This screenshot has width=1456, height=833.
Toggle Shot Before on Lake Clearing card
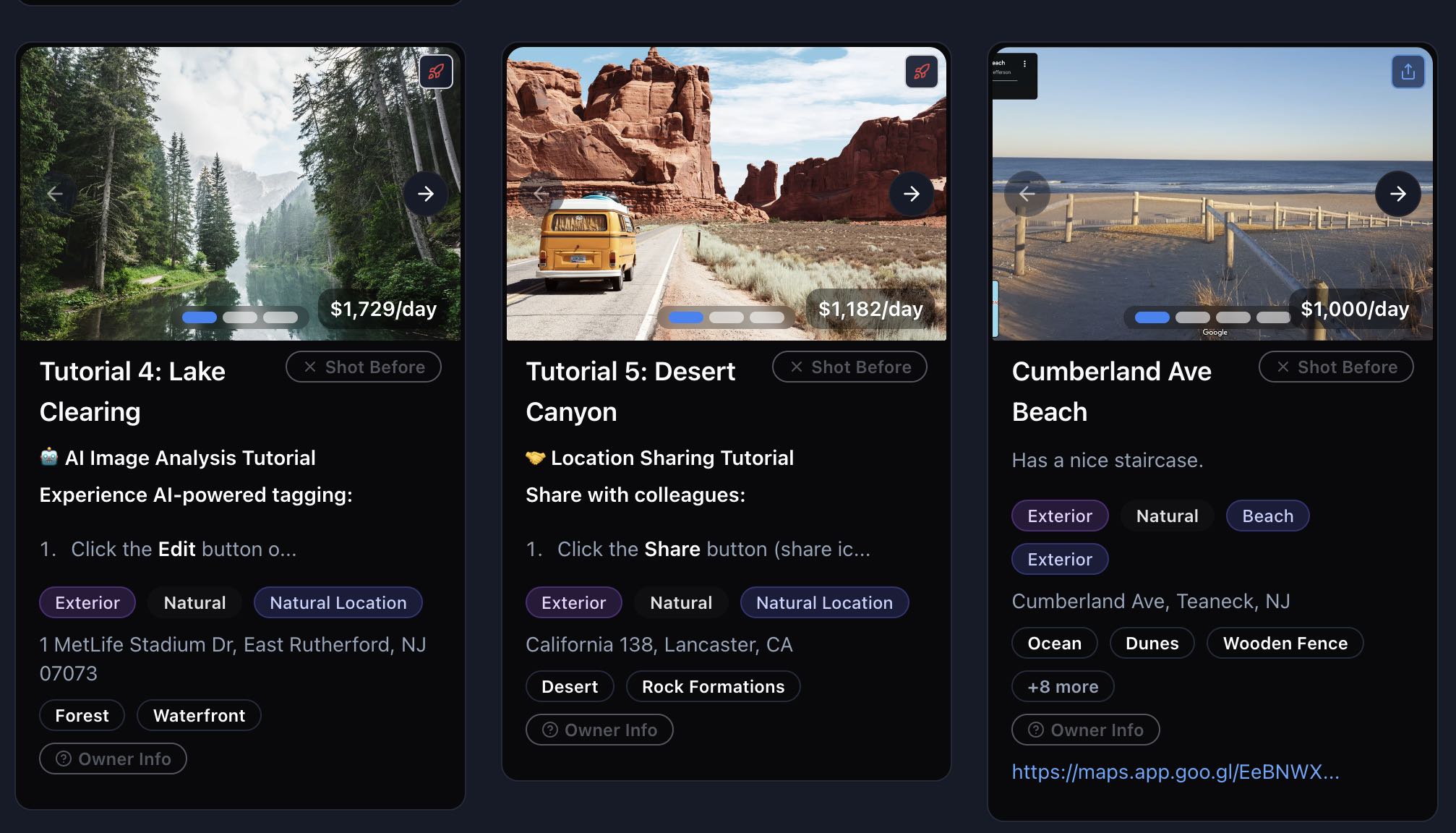364,367
